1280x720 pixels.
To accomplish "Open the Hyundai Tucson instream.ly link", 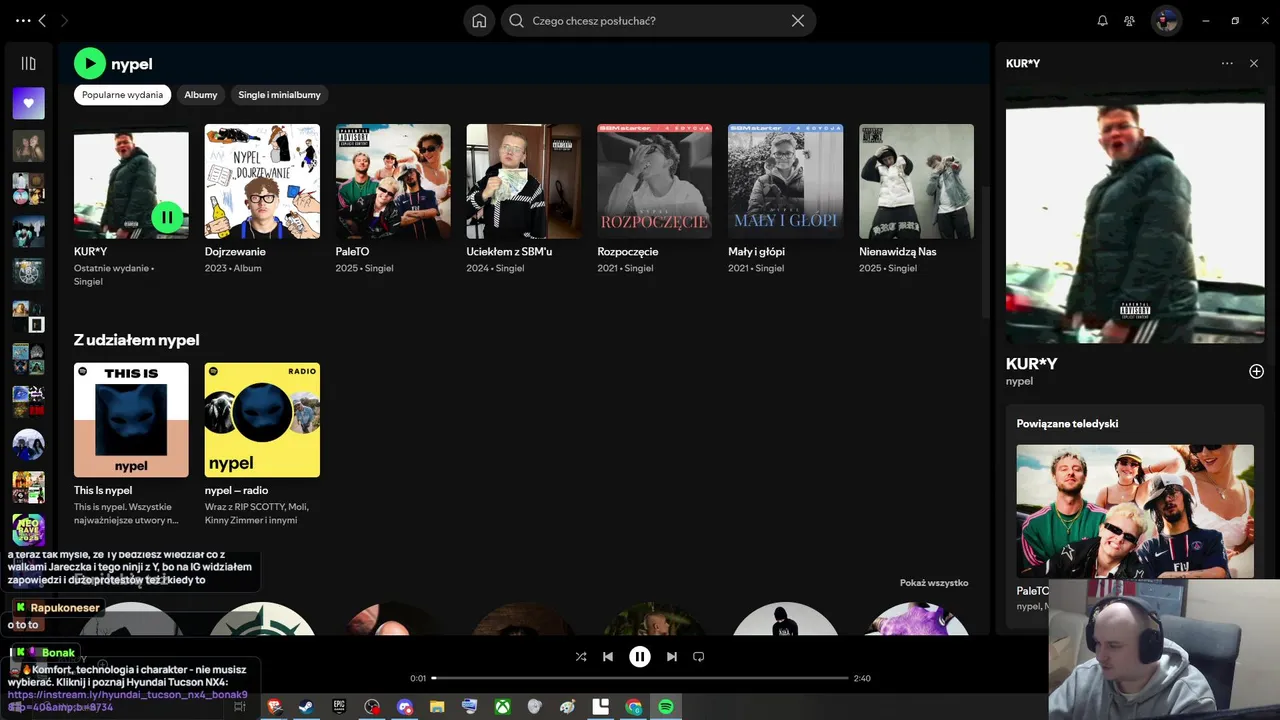I will (x=127, y=700).
